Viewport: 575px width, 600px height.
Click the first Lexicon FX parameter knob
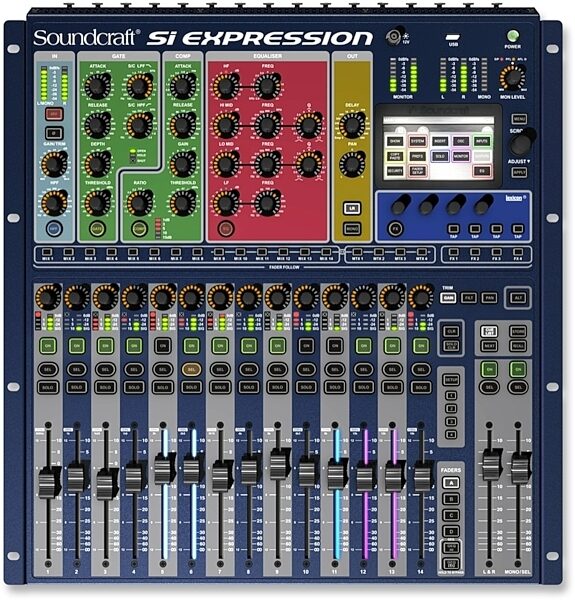click(x=401, y=204)
